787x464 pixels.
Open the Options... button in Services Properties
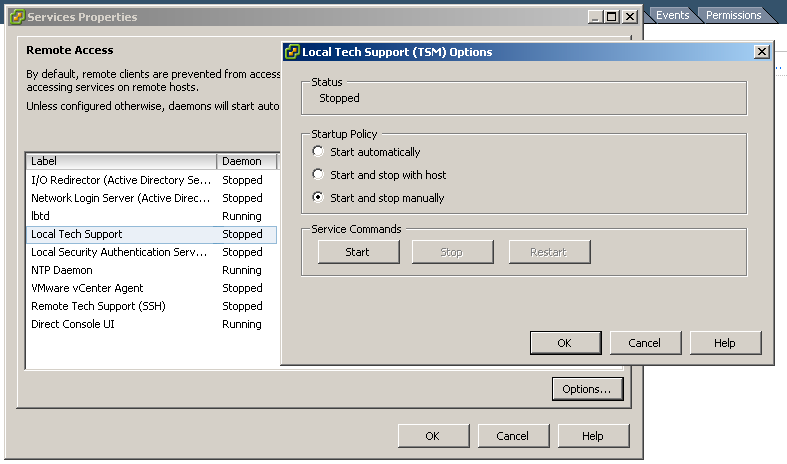[587, 389]
